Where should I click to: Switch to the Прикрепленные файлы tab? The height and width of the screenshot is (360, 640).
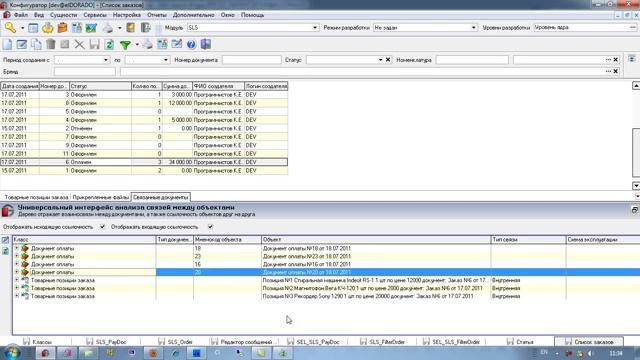(100, 197)
